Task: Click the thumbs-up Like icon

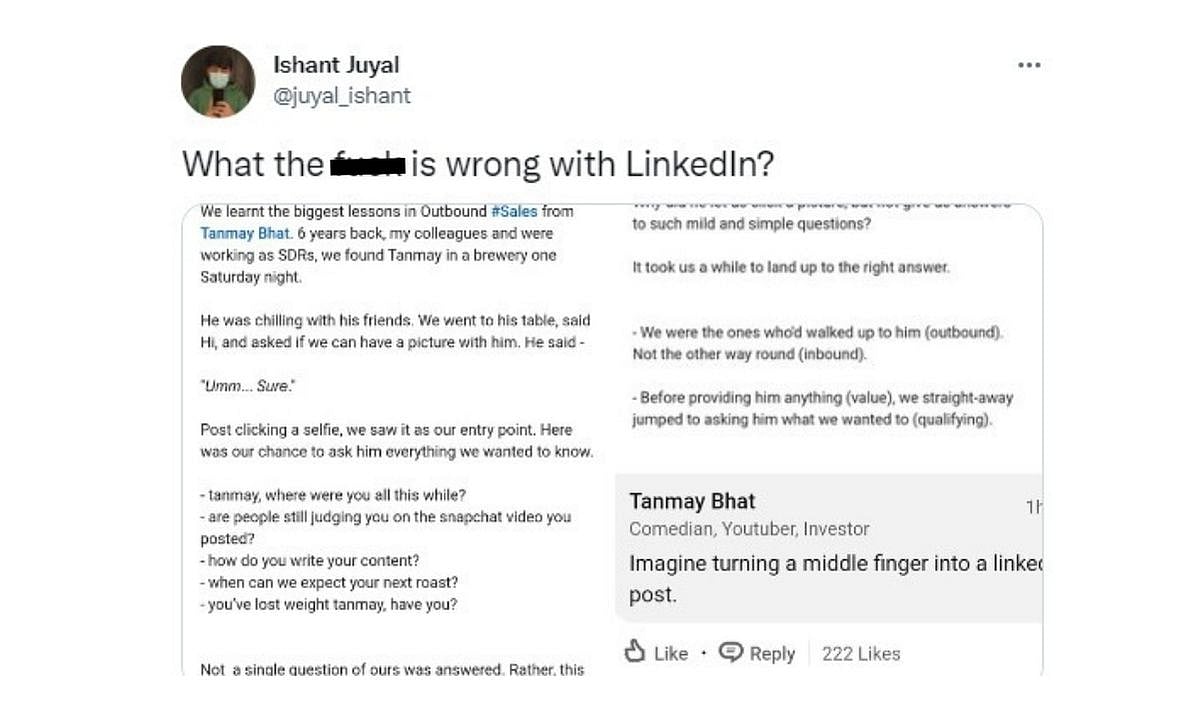Action: [x=634, y=652]
